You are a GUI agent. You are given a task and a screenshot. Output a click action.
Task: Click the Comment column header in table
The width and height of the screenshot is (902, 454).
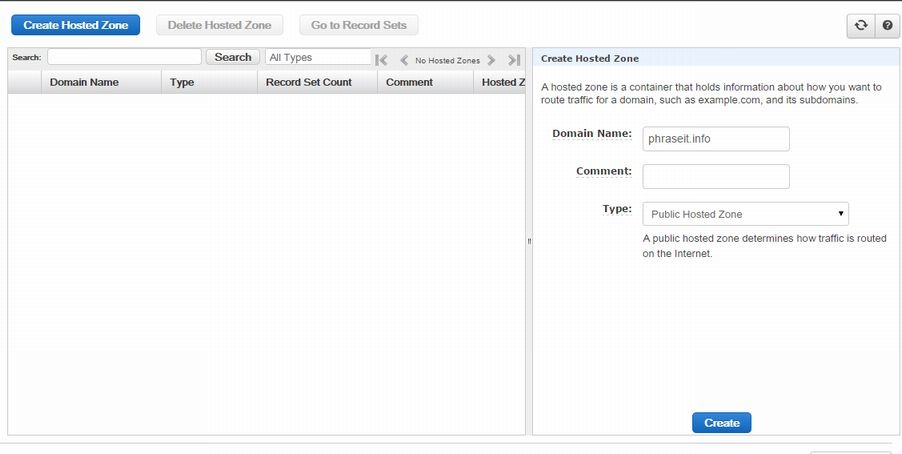(x=409, y=82)
